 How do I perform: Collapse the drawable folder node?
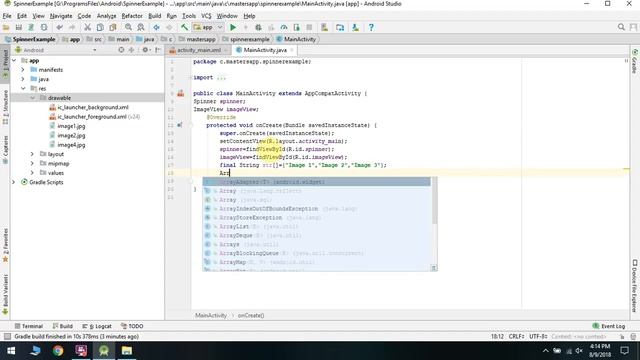(x=33, y=98)
